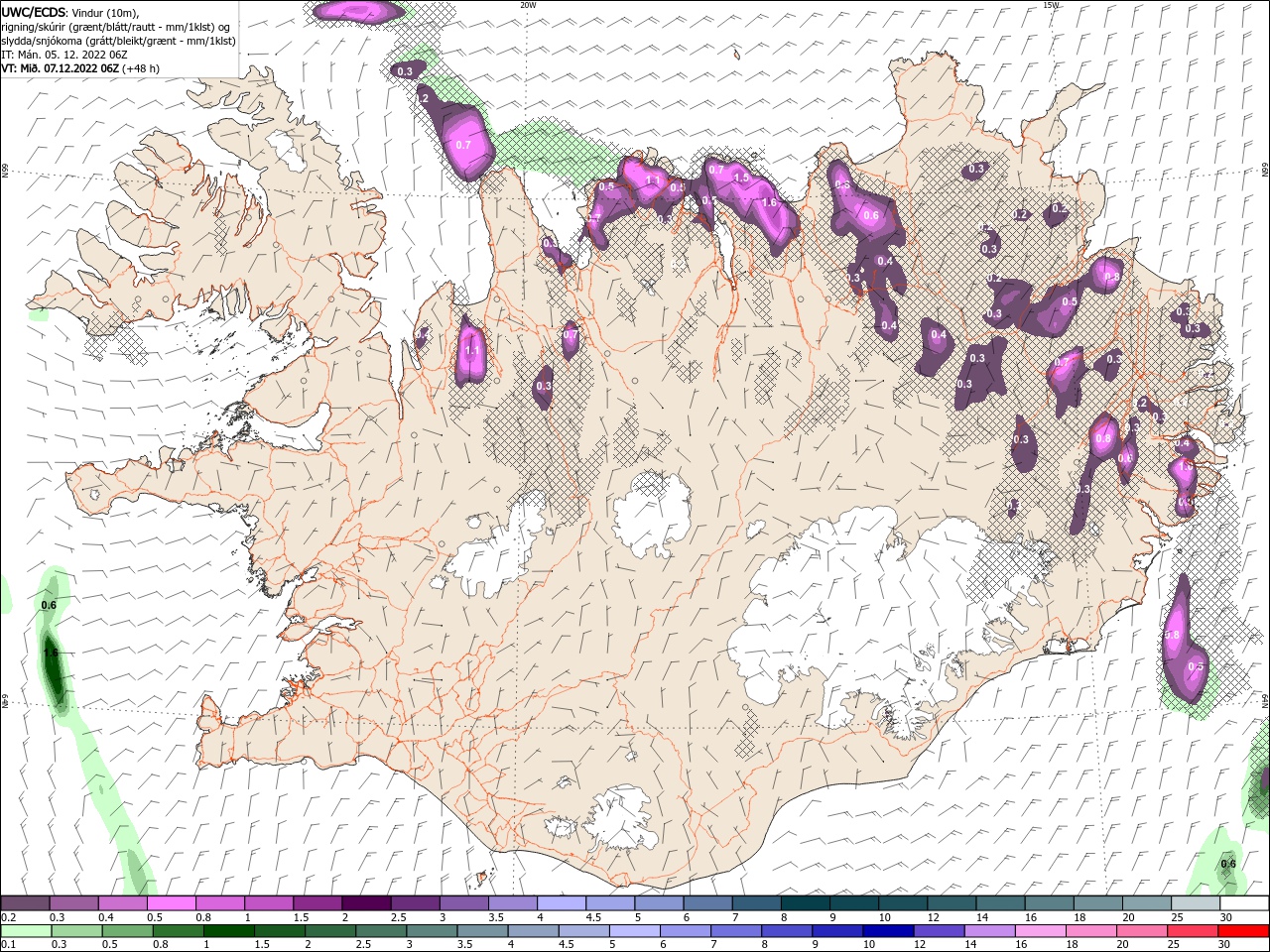
Task: Pick upper scale dark purple swatch between 2 and 2.5
Action: tap(366, 903)
